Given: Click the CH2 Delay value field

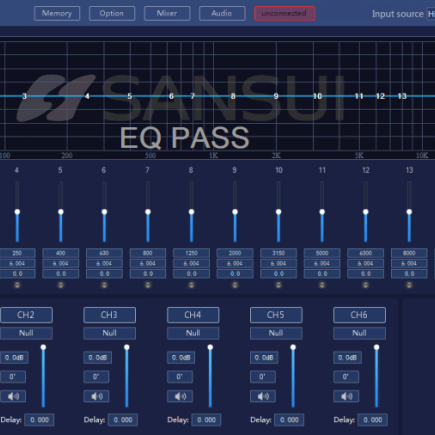Looking at the screenshot, I should point(39,420).
